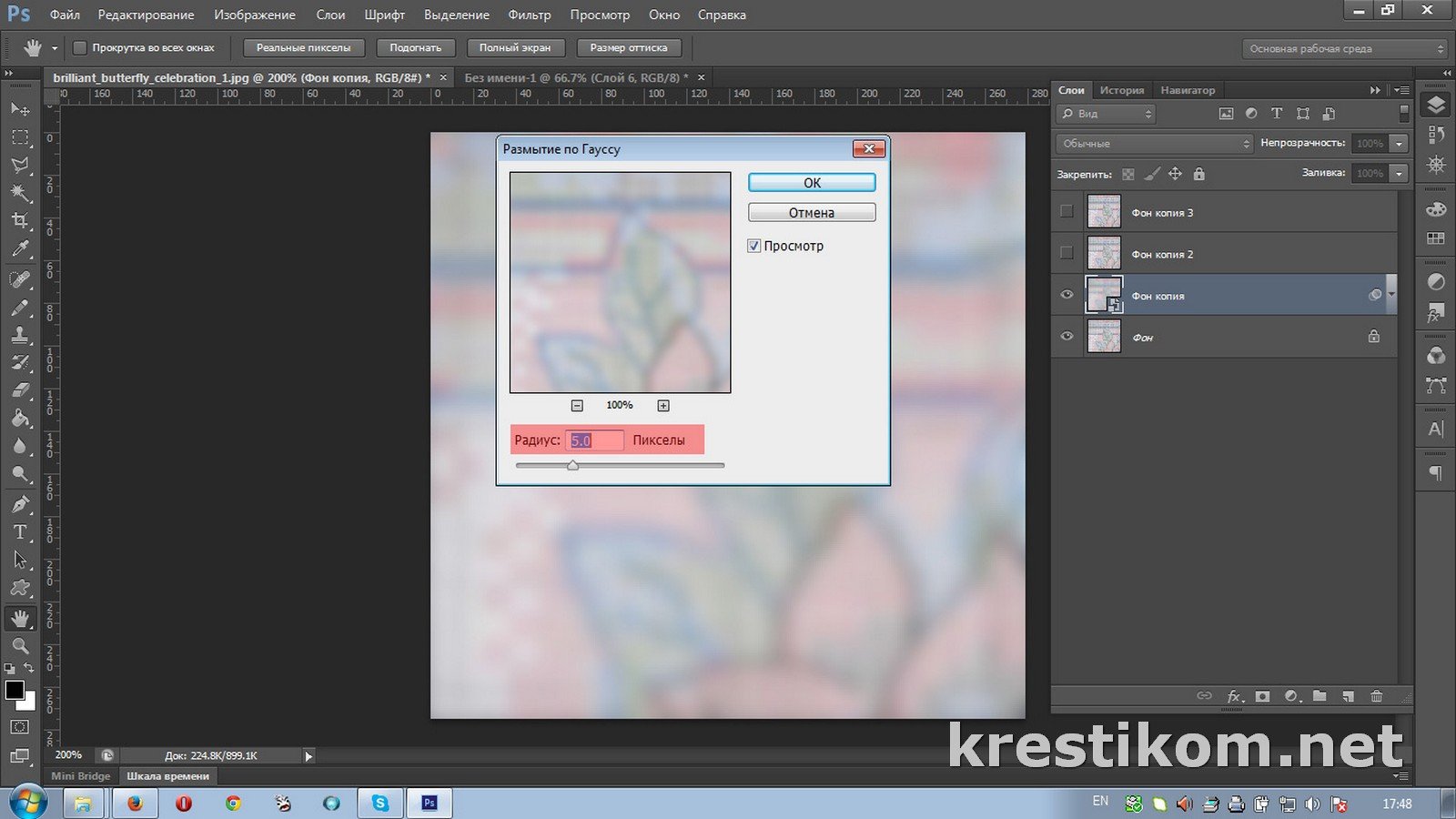Switch to the История tab

(1121, 90)
